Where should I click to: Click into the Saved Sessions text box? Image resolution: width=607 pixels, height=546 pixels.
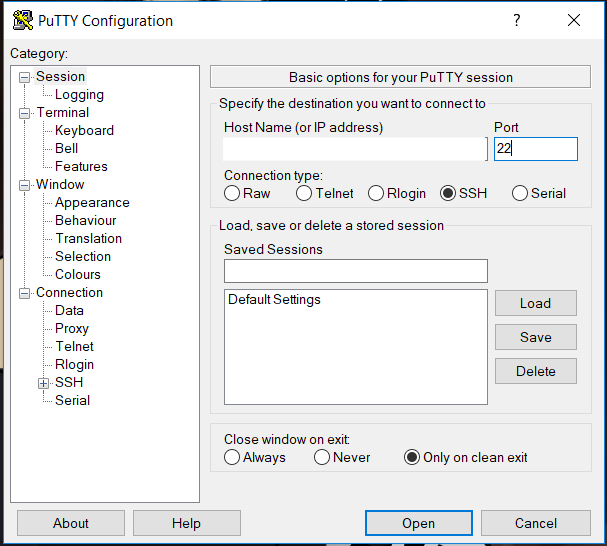[356, 271]
